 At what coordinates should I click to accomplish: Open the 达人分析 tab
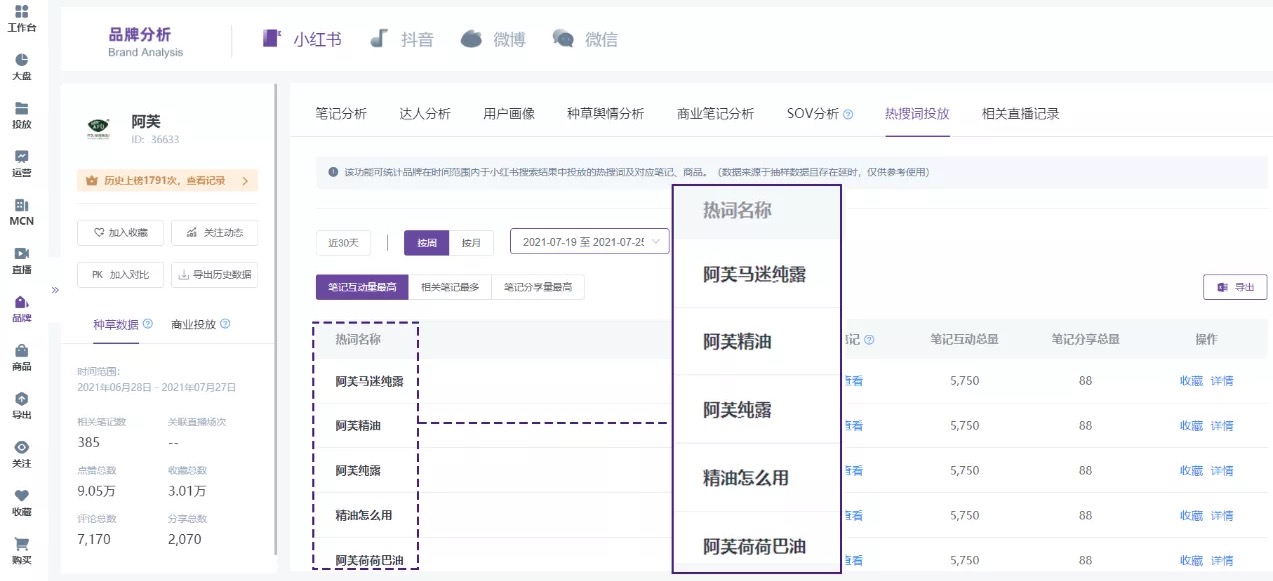[x=425, y=114]
